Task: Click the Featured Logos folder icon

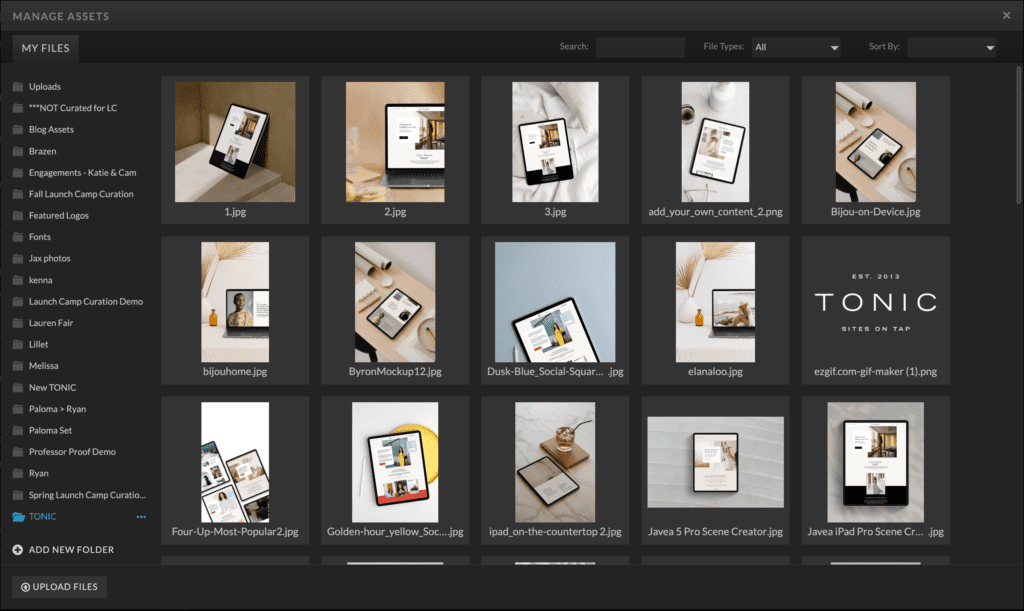Action: click(18, 216)
